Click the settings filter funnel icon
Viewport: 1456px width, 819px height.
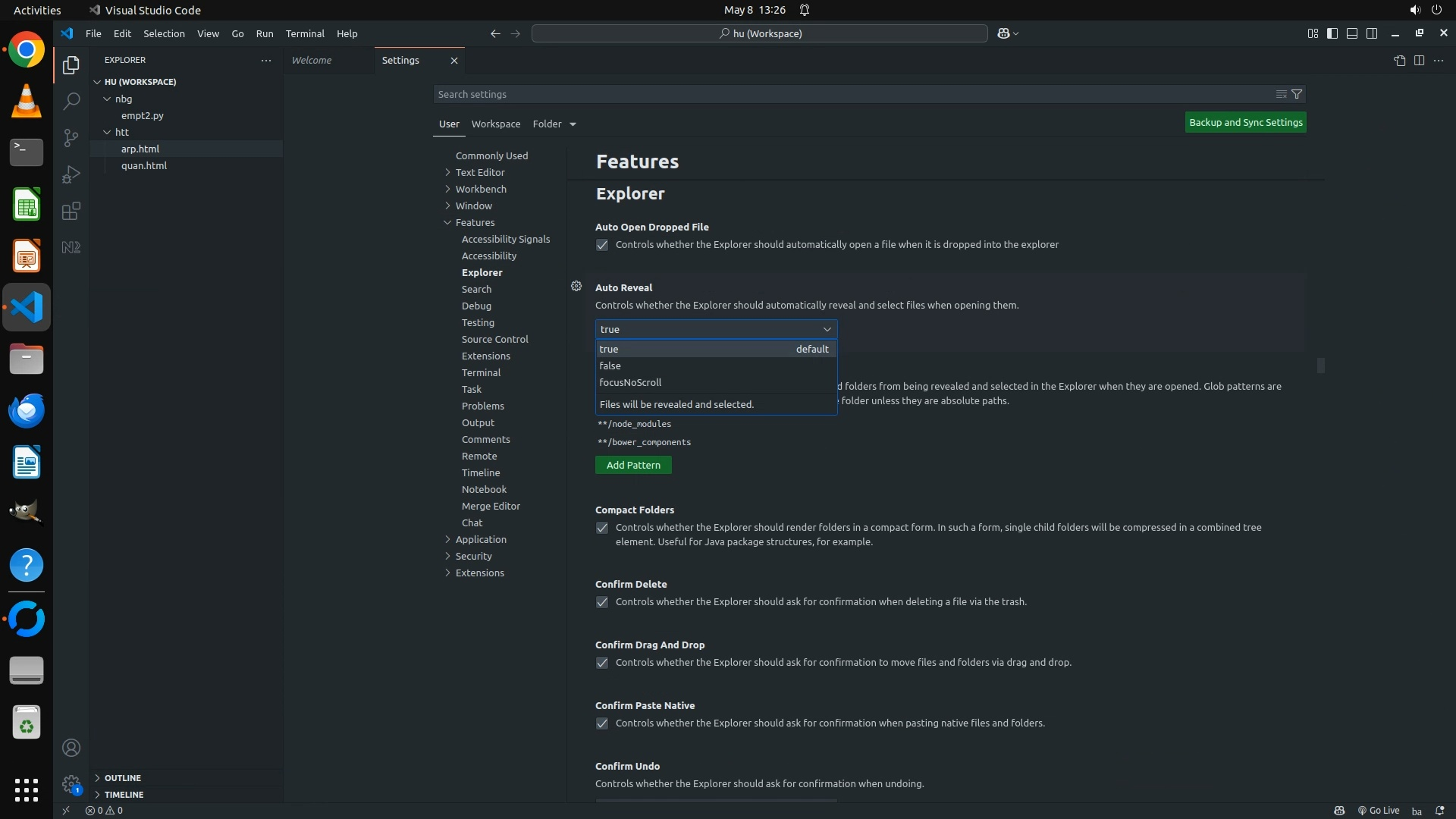pyautogui.click(x=1297, y=94)
